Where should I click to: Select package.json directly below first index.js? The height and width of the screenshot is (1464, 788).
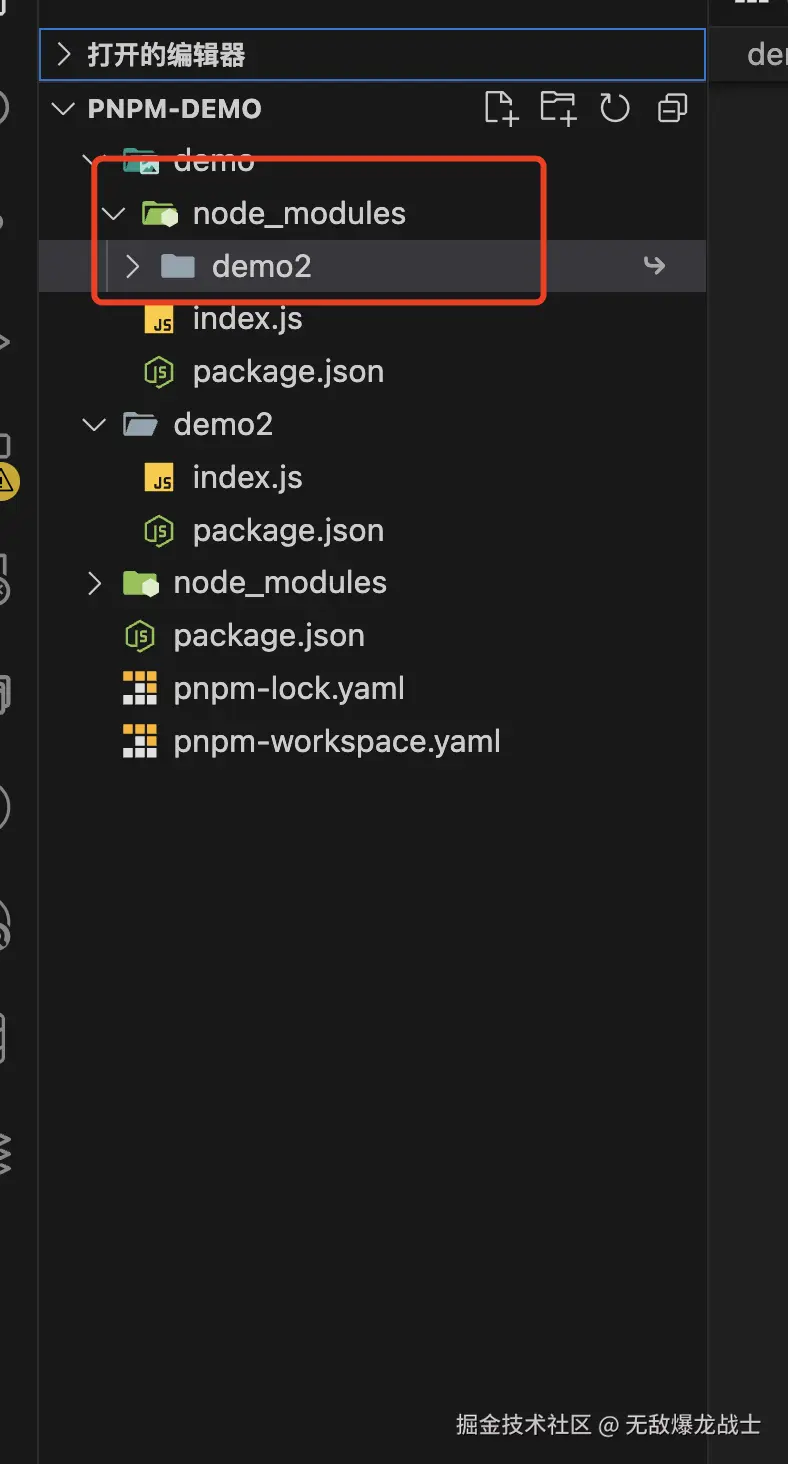coord(288,372)
